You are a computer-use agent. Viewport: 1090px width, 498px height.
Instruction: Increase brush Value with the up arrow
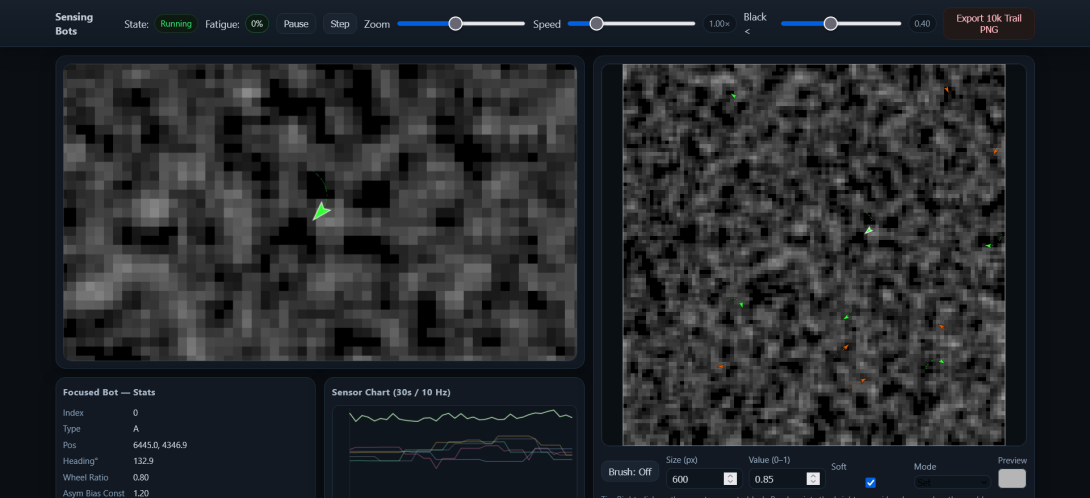813,475
